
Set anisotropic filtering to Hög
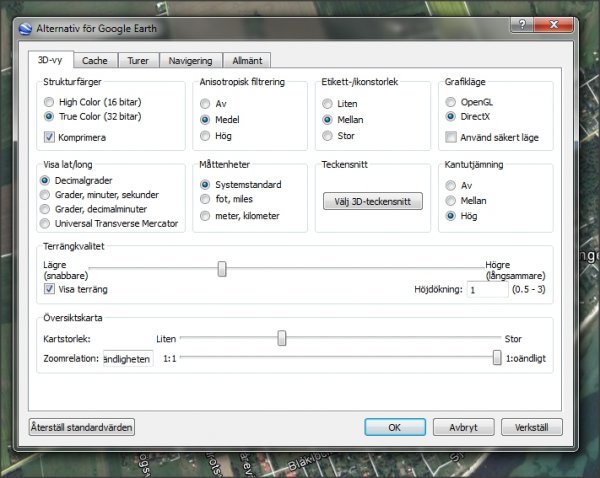206,136
